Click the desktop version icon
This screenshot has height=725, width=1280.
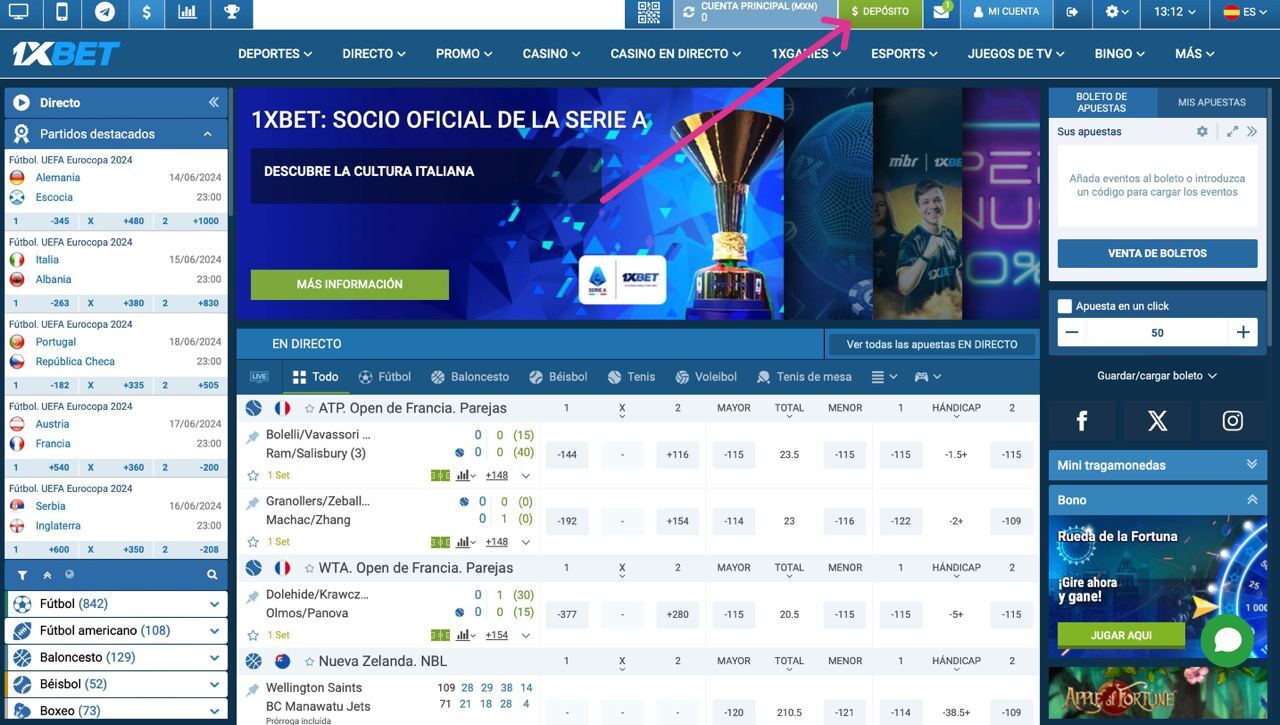coord(18,13)
